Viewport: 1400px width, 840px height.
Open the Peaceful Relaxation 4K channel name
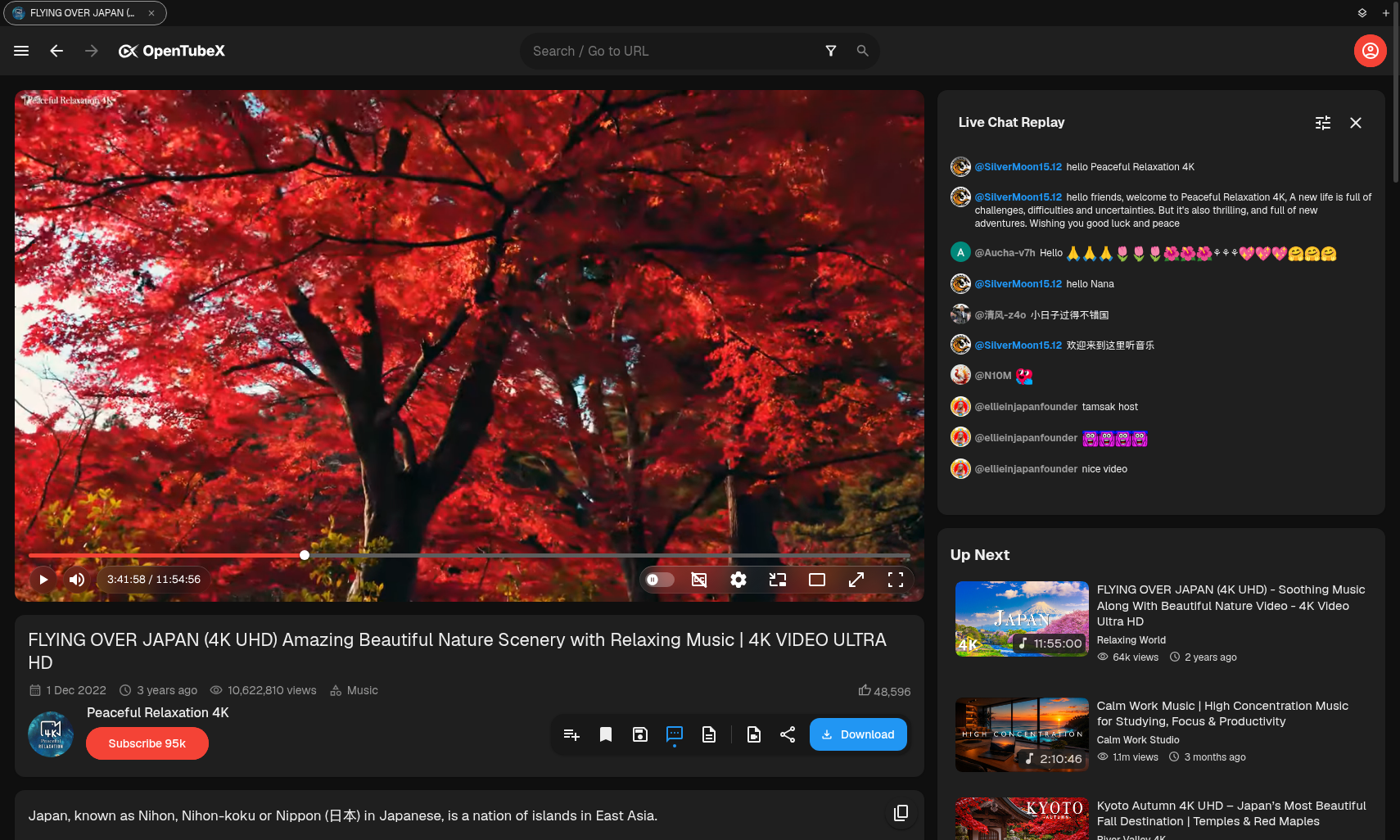pos(158,712)
